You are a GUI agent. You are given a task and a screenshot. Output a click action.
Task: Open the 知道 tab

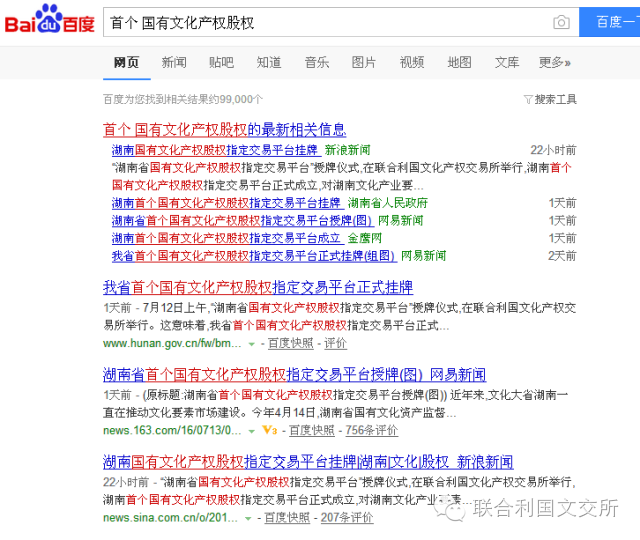pyautogui.click(x=269, y=62)
